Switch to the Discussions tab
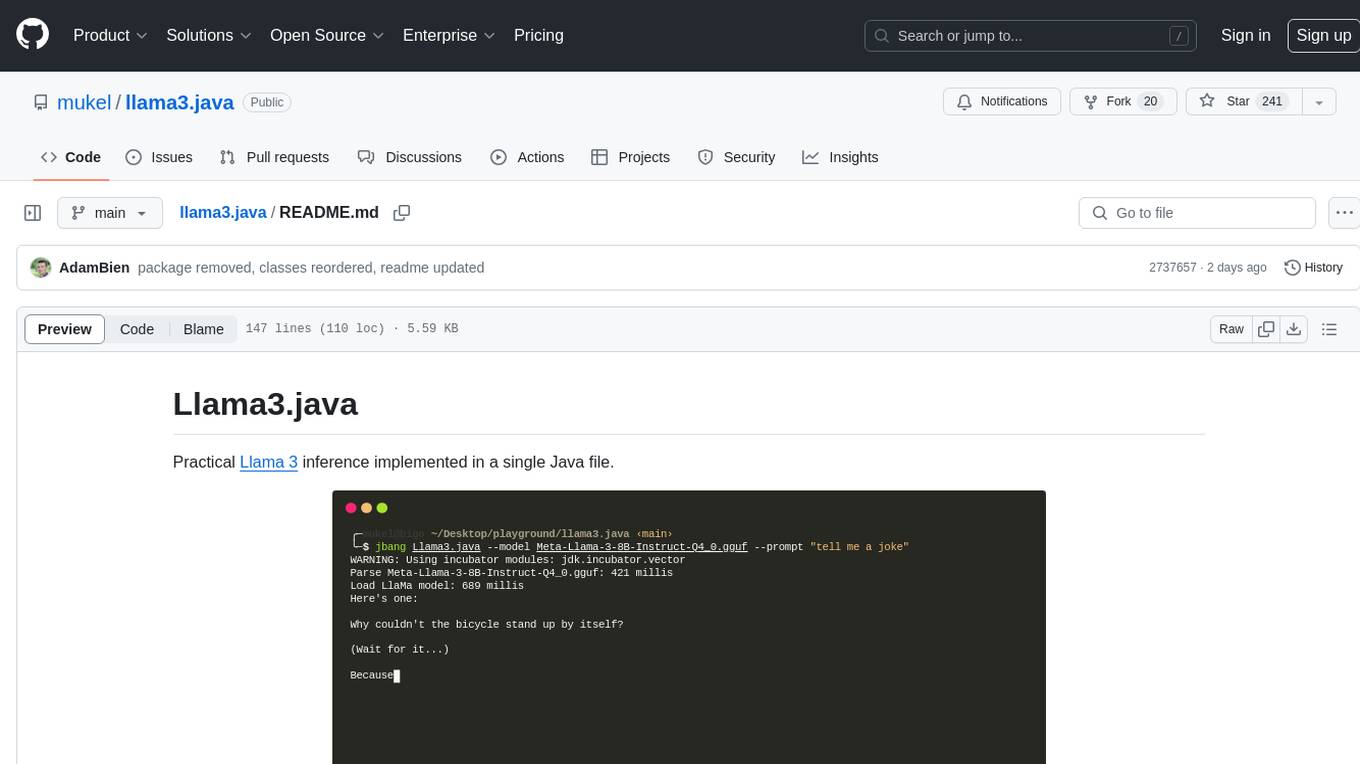The image size is (1360, 764). tap(410, 157)
